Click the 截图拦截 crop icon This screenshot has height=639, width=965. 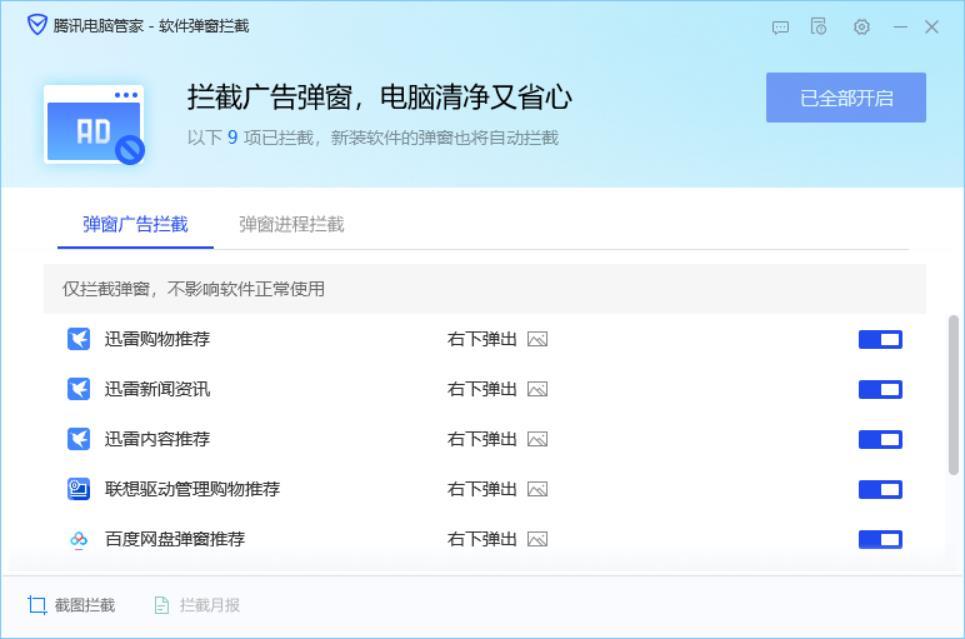[x=37, y=605]
